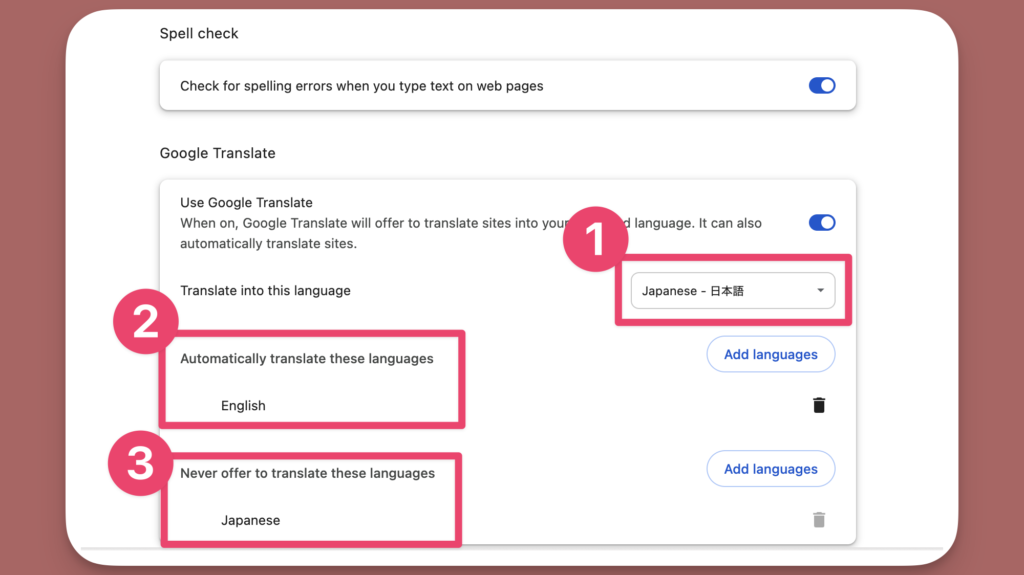Add languages to the automatically translate list
Image resolution: width=1024 pixels, height=575 pixels.
pos(770,354)
